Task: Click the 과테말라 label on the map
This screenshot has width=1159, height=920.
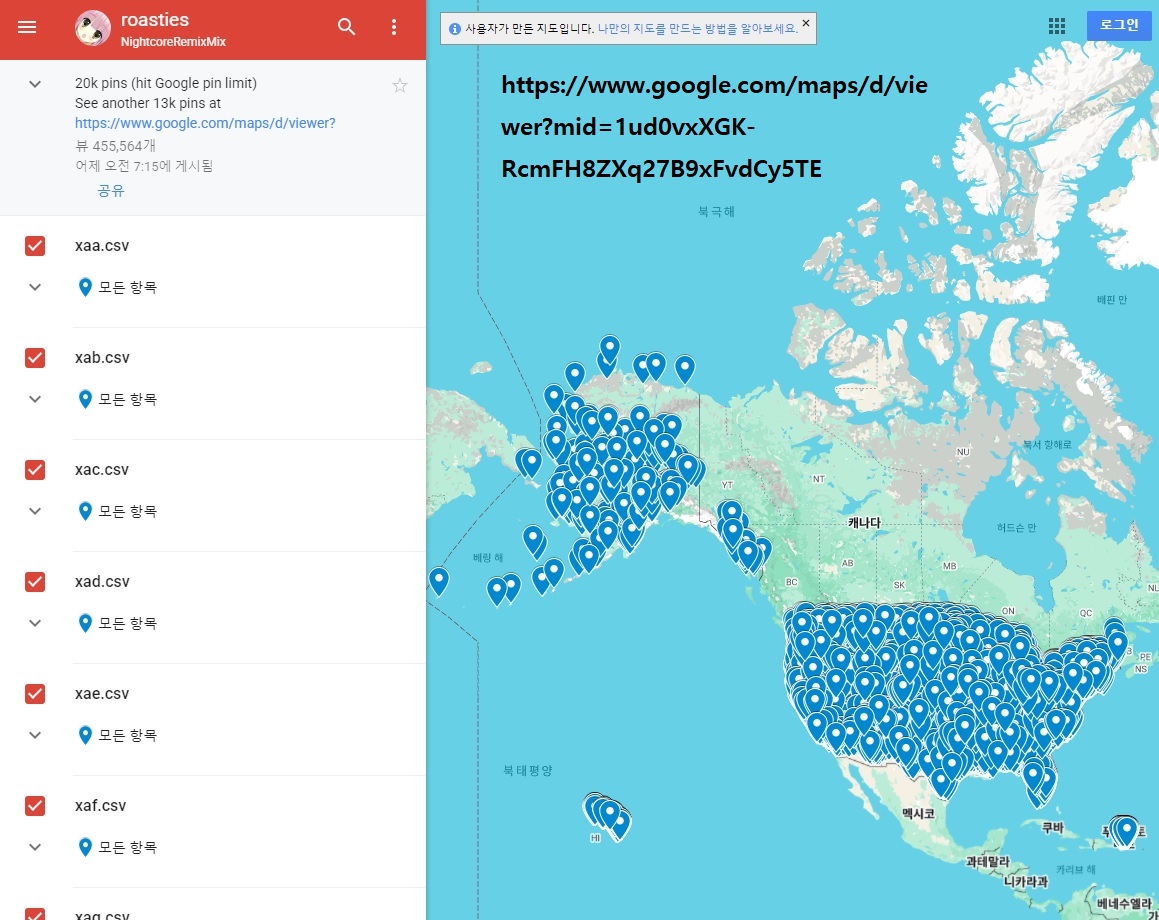Action: 988,862
